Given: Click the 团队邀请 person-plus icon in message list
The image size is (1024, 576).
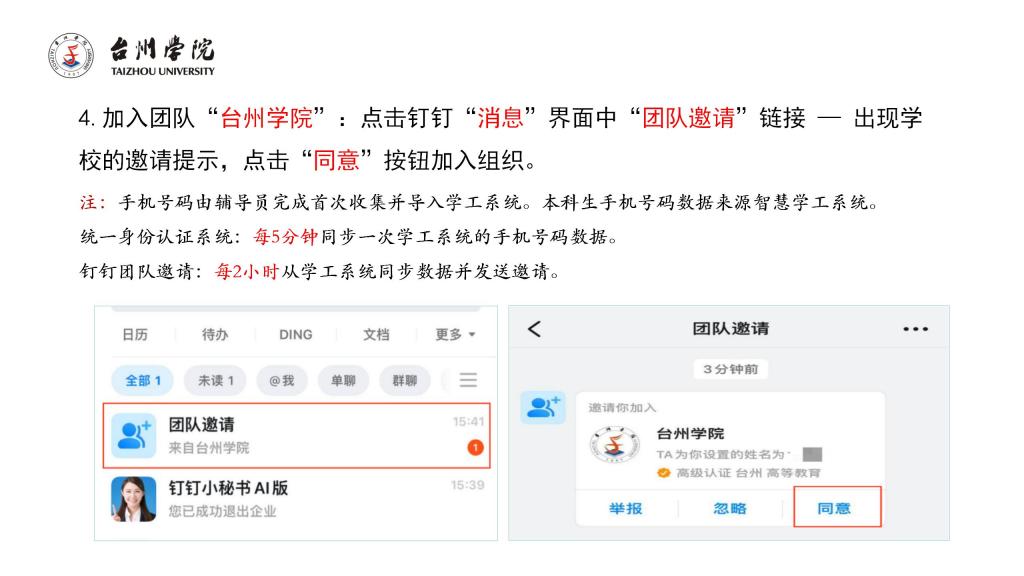Looking at the screenshot, I should tap(134, 435).
